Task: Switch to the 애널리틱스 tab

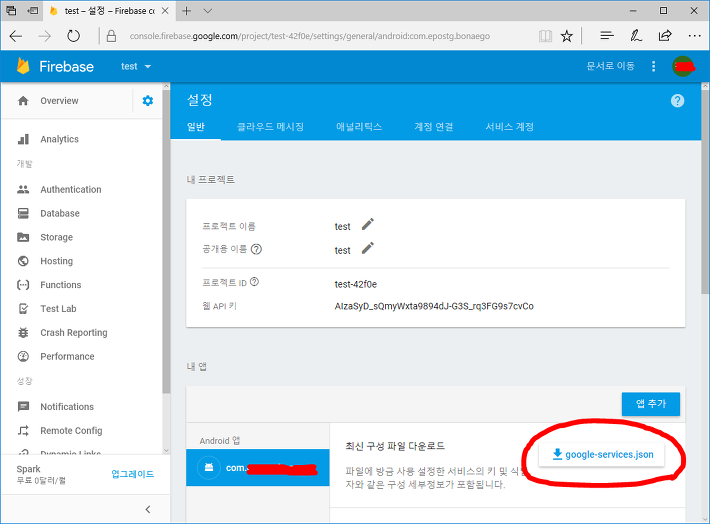Action: click(x=359, y=127)
